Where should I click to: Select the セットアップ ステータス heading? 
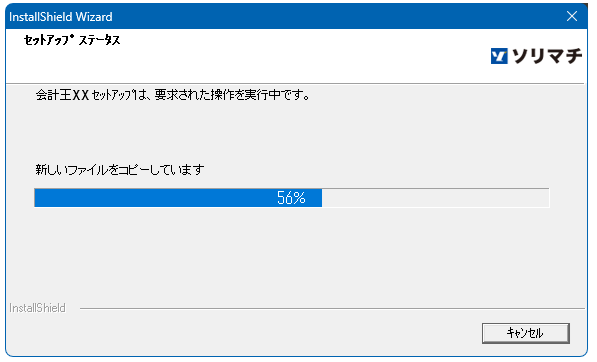click(x=72, y=40)
